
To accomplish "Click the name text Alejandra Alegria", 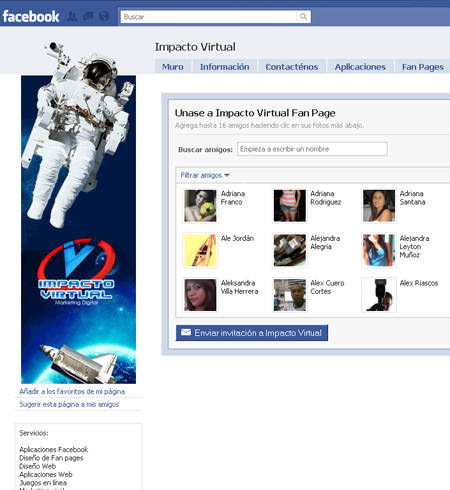I will [325, 242].
